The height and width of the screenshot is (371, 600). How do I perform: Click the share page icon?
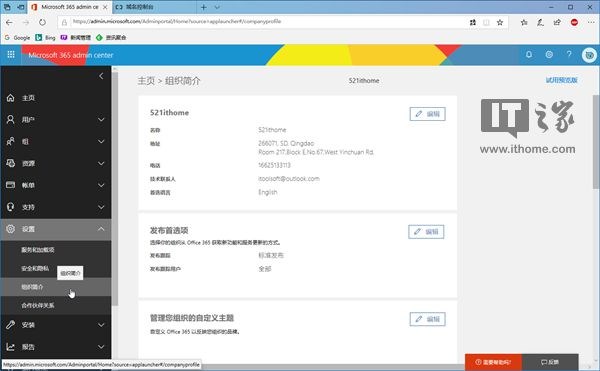557,23
